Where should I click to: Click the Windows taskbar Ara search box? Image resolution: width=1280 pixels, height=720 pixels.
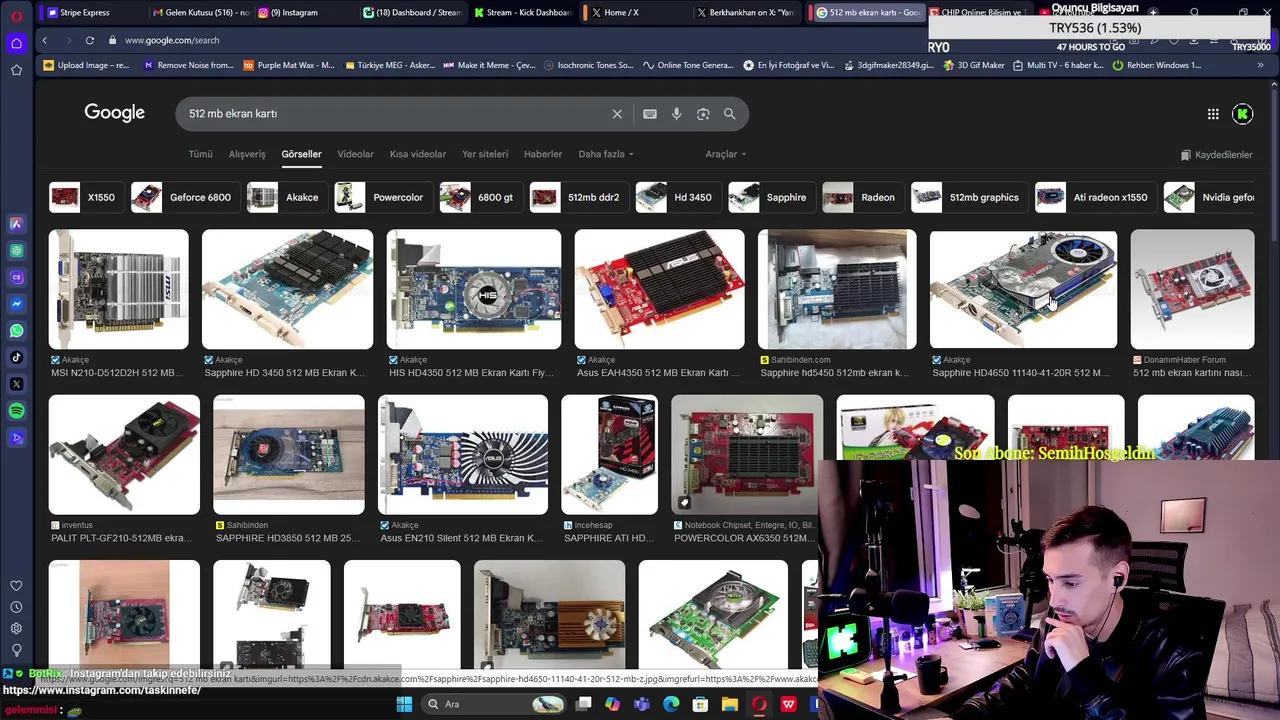[x=492, y=704]
